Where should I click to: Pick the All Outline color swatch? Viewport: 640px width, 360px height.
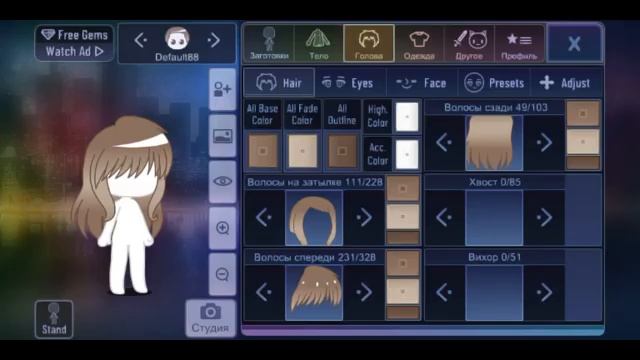tap(342, 151)
